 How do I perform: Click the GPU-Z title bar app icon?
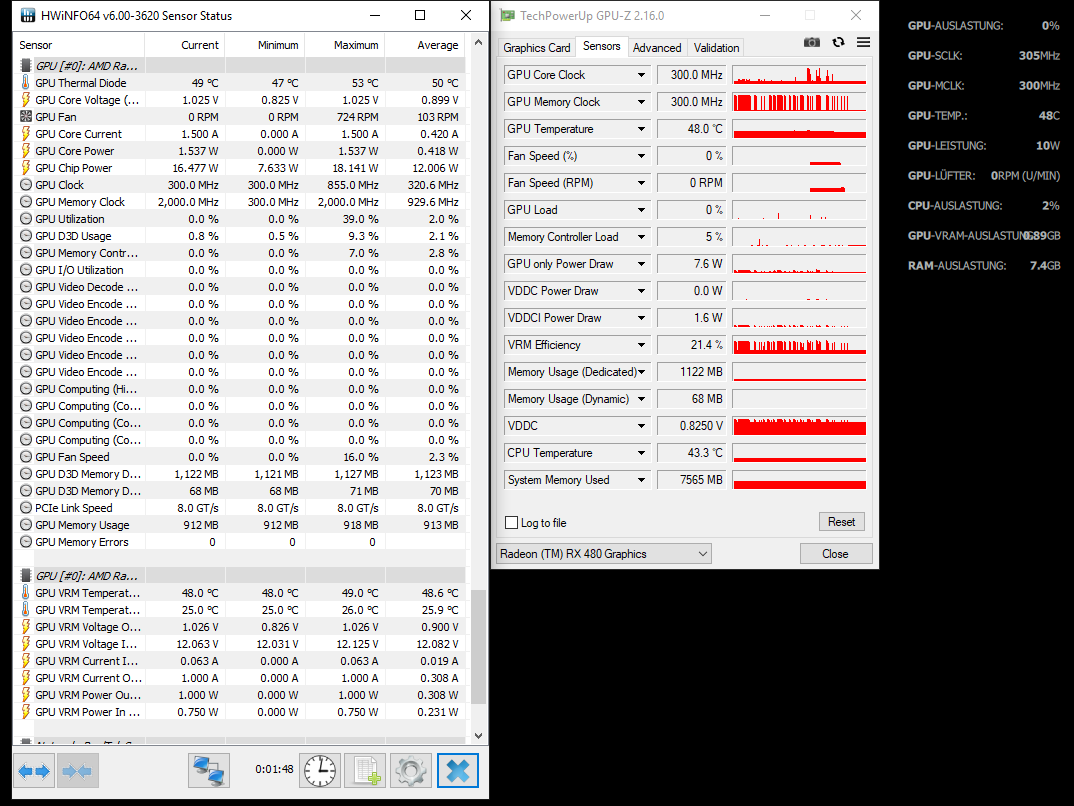point(507,15)
